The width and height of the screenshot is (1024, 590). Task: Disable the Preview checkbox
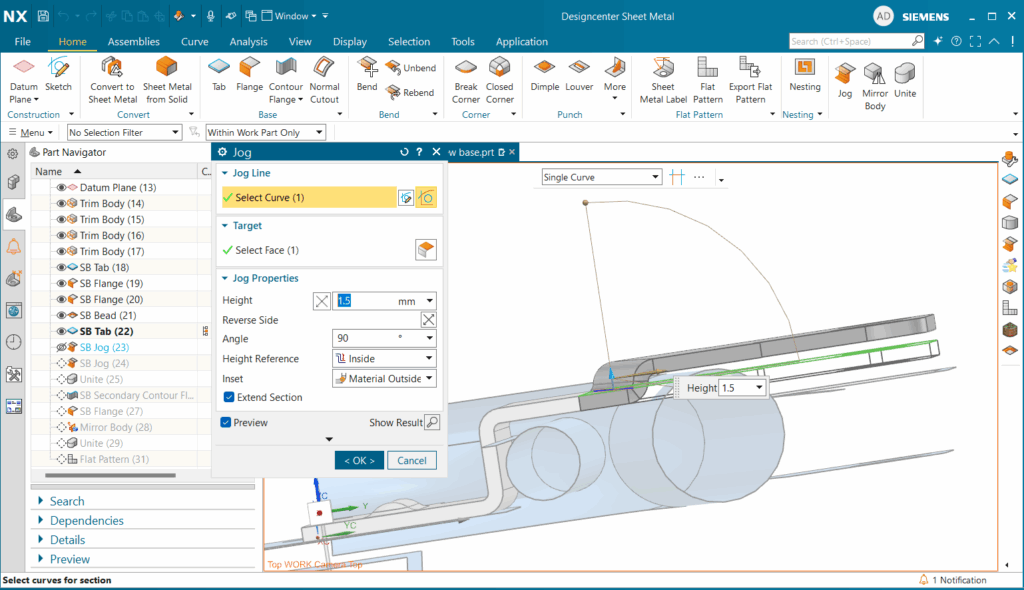pyautogui.click(x=226, y=422)
